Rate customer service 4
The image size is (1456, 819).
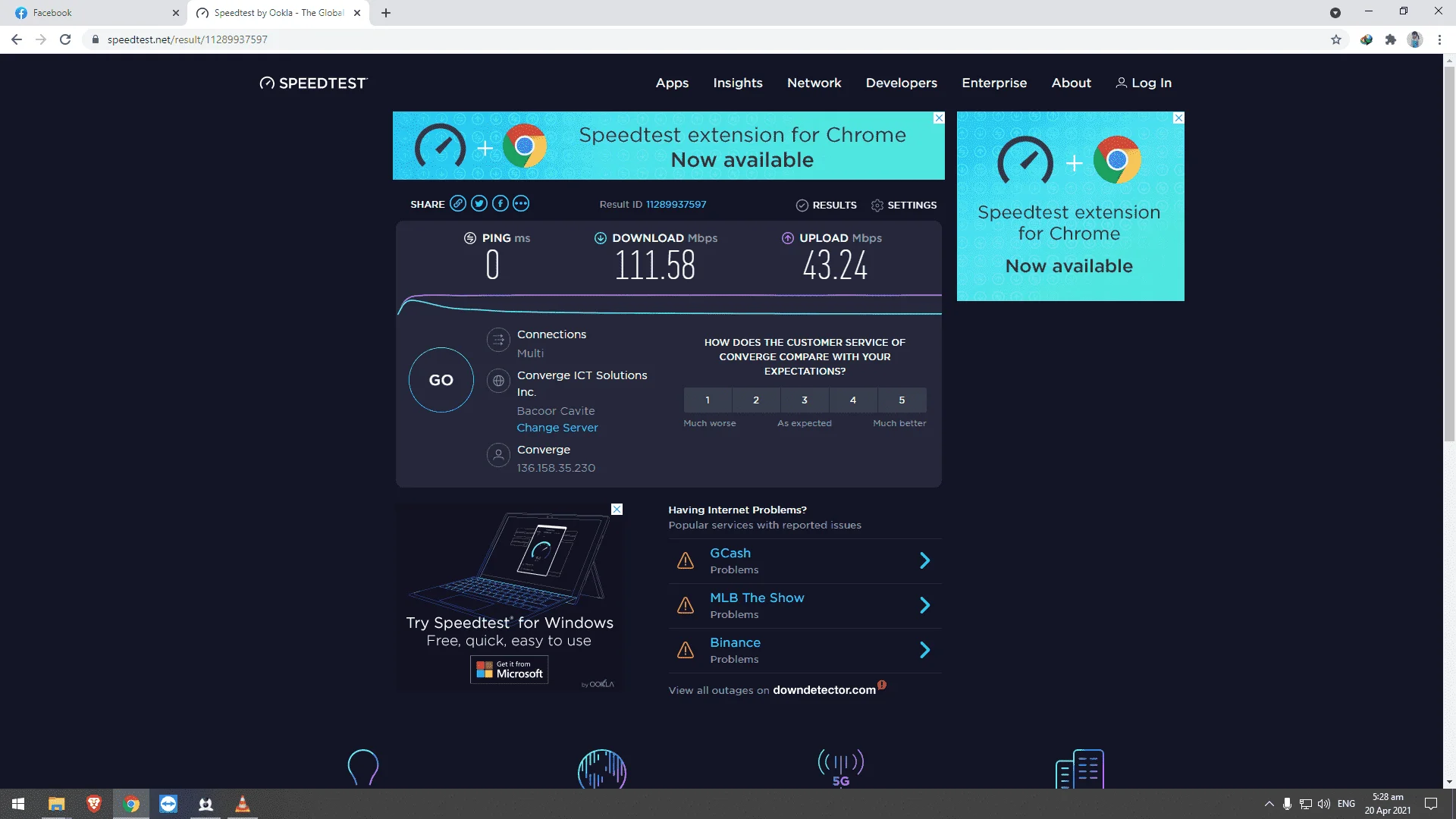[853, 400]
